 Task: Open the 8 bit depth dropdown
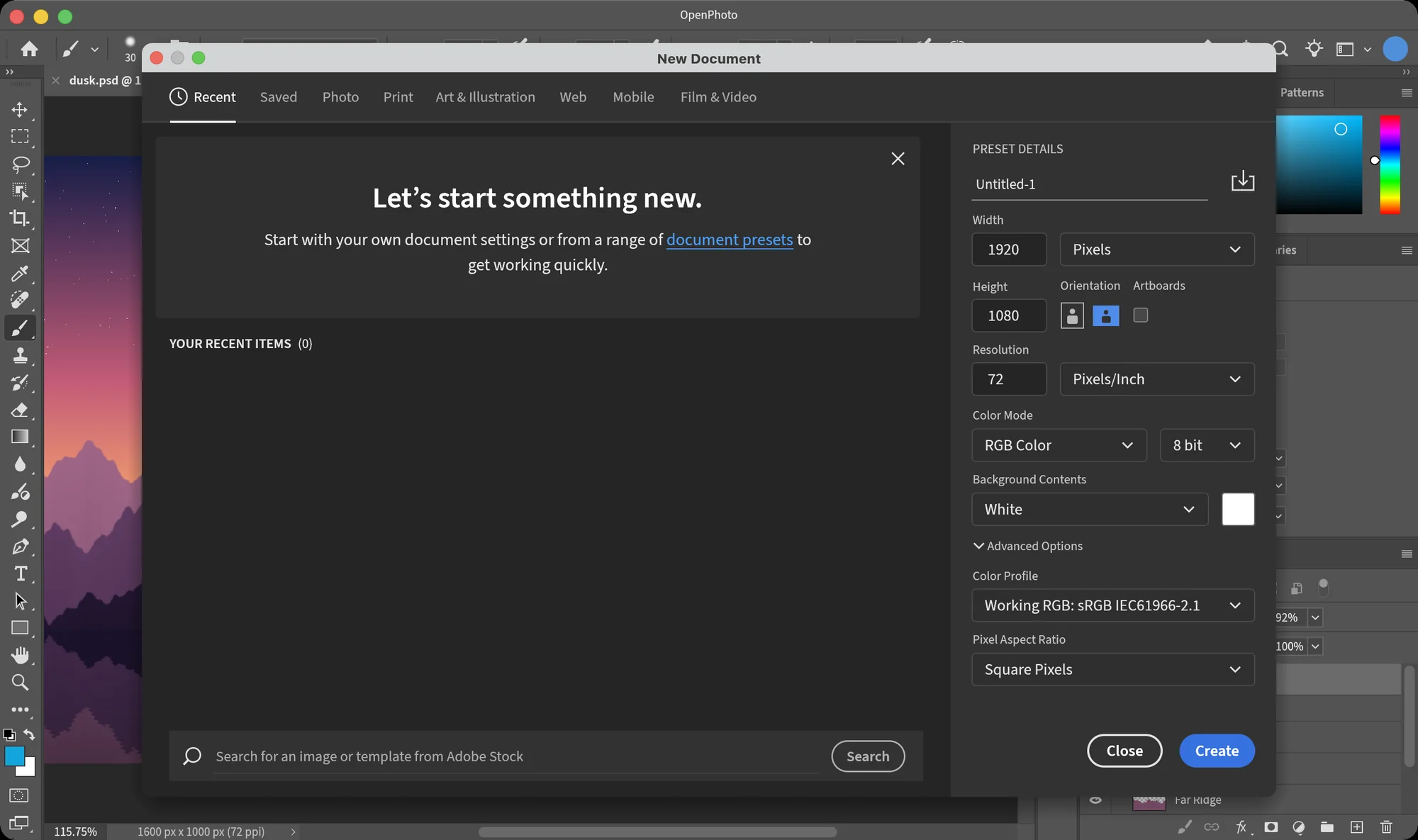point(1207,445)
